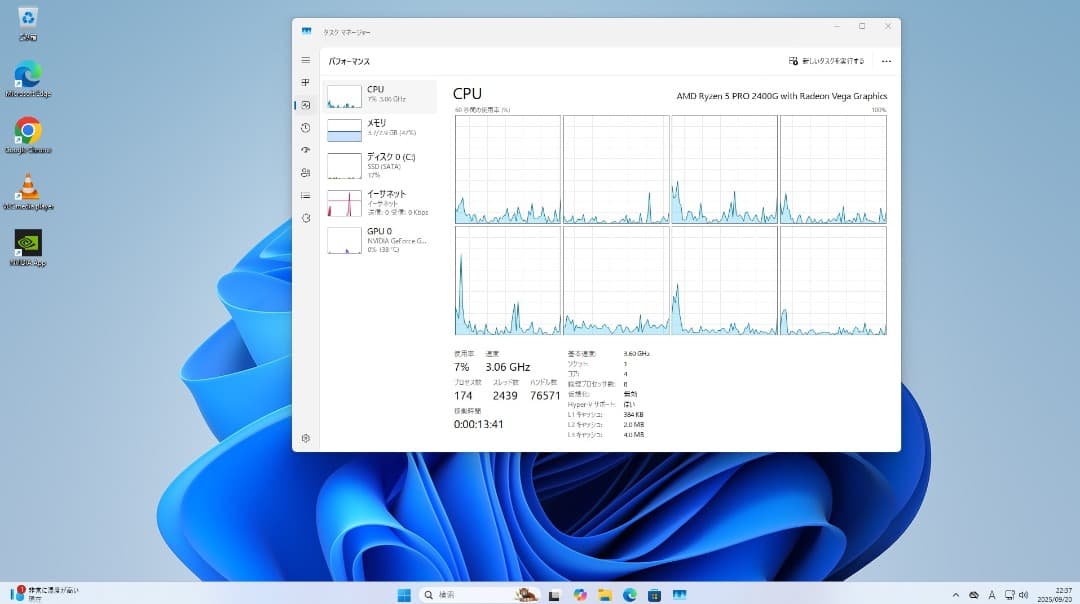Launch Microsoft Edge from the taskbar
Viewport: 1080px width, 604px height.
tap(628, 593)
